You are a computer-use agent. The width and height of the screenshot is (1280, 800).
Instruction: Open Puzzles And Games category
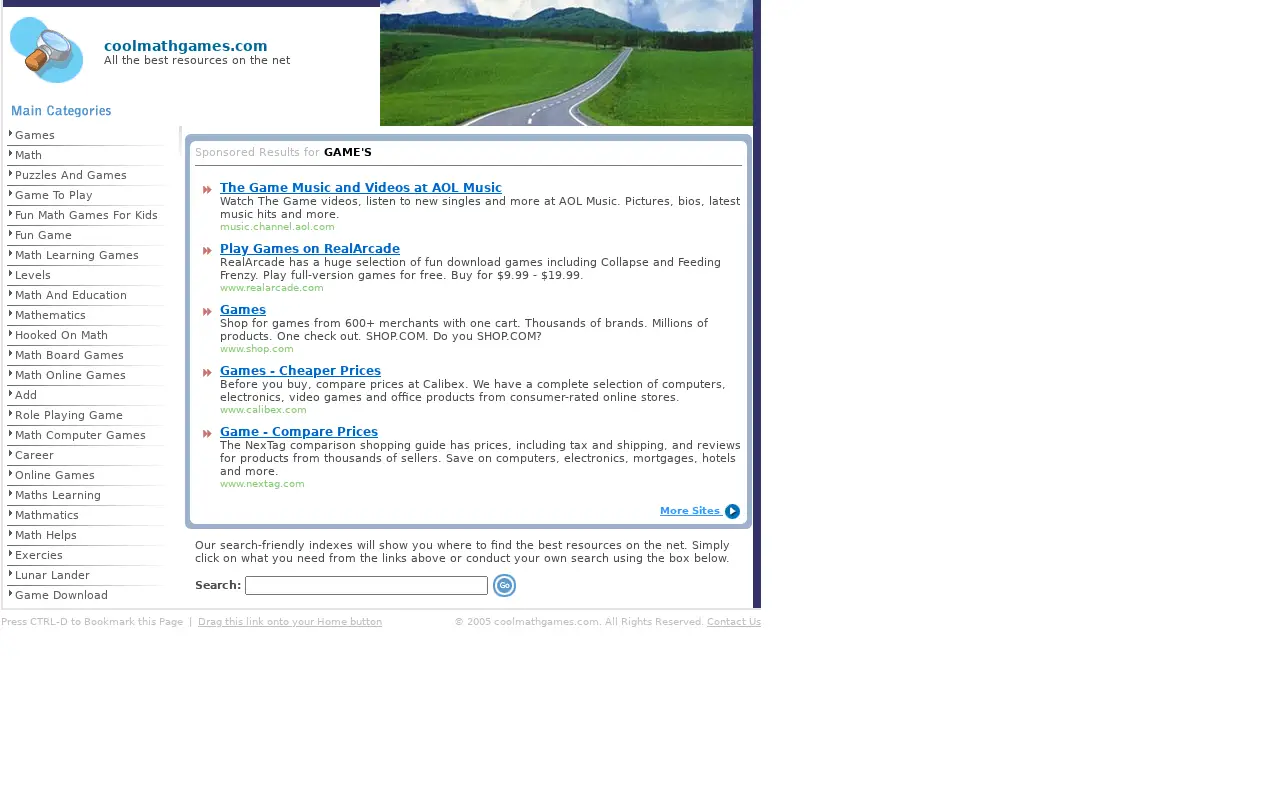click(71, 176)
